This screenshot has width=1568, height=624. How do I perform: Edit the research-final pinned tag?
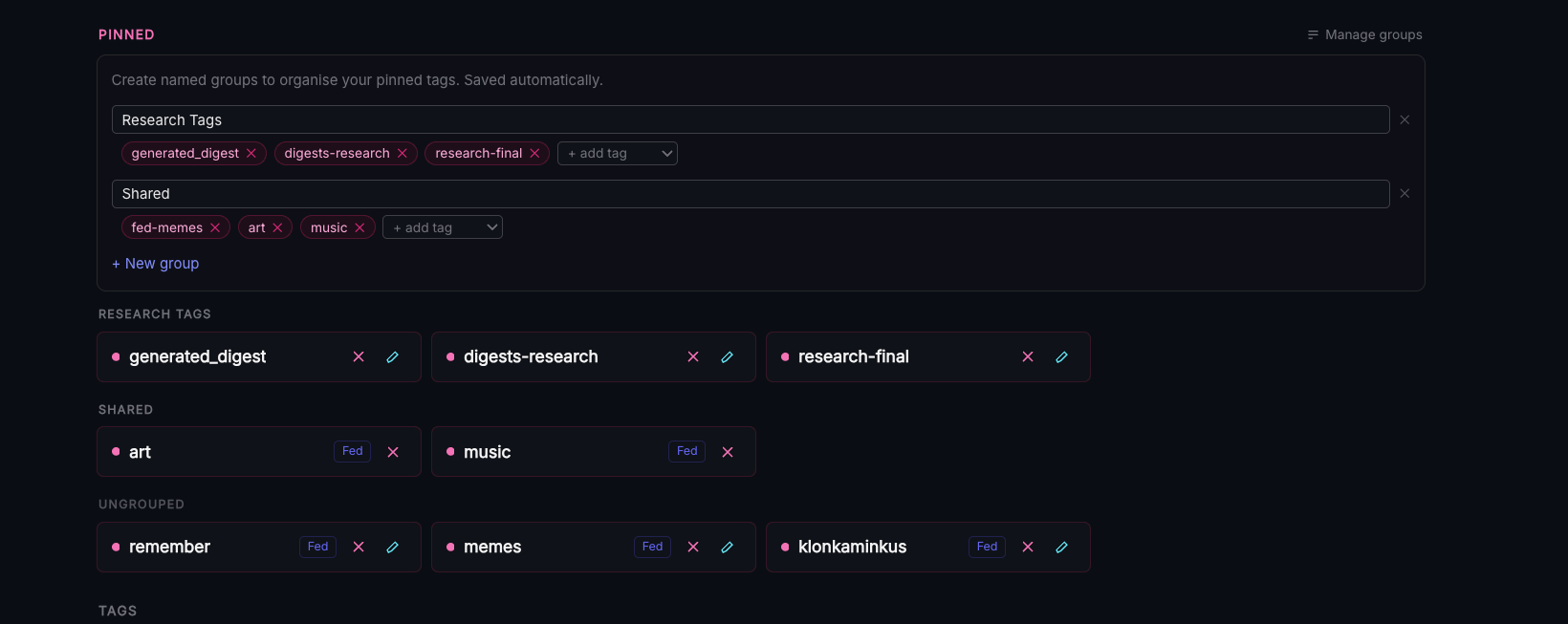1061,357
